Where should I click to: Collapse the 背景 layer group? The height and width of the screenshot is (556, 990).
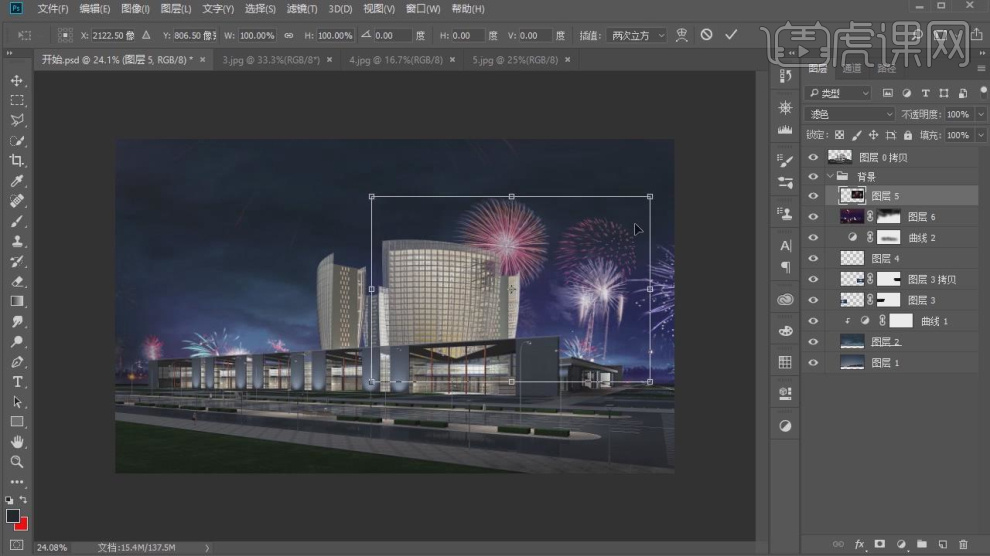click(829, 176)
